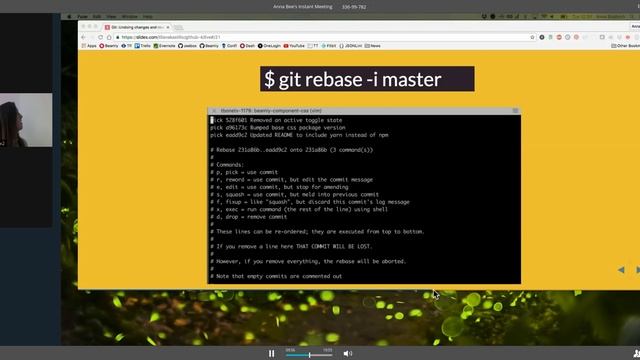Viewport: 640px width, 360px height.
Task: Click the browser home icon
Action: (x=109, y=37)
